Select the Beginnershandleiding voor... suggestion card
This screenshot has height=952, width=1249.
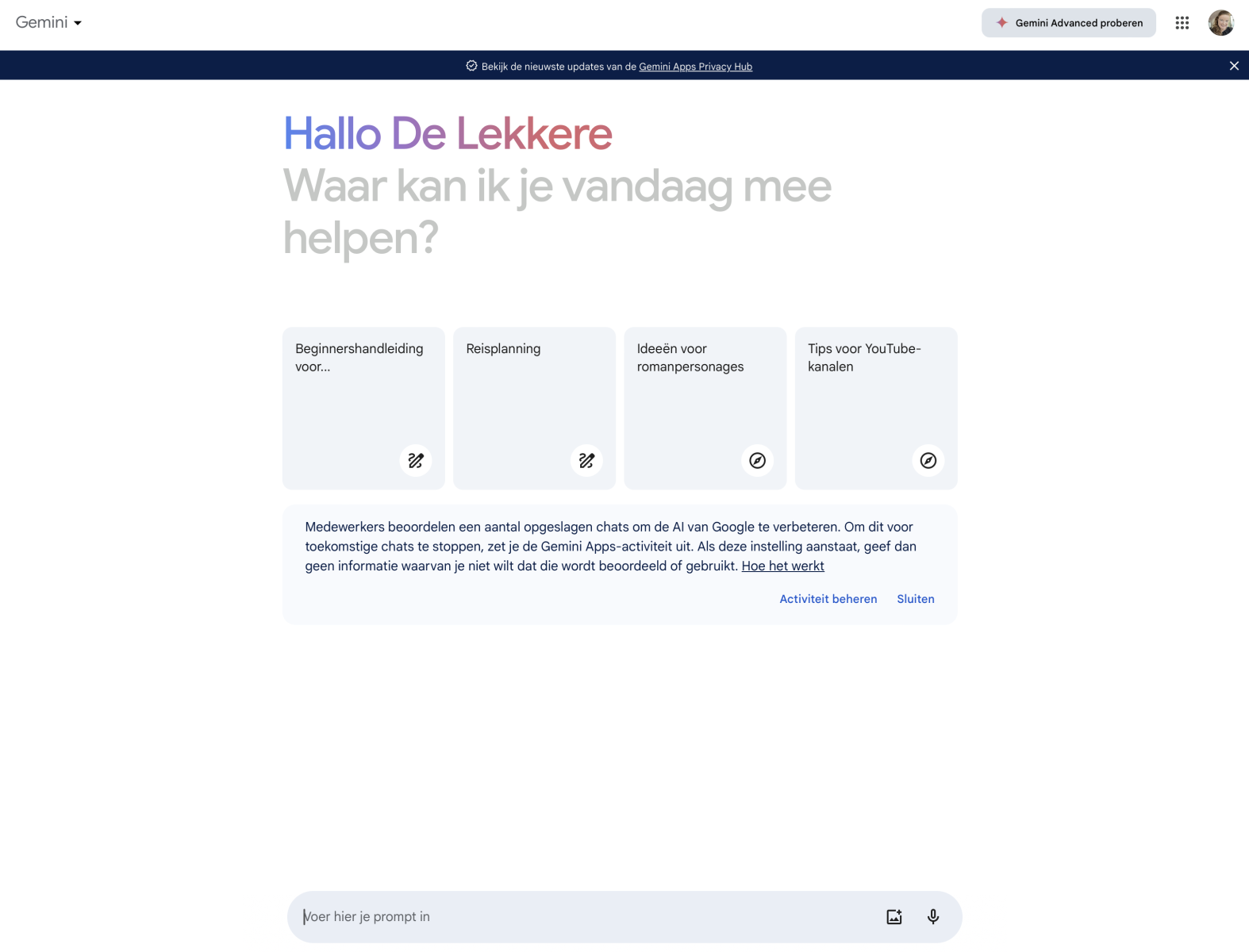(x=363, y=408)
